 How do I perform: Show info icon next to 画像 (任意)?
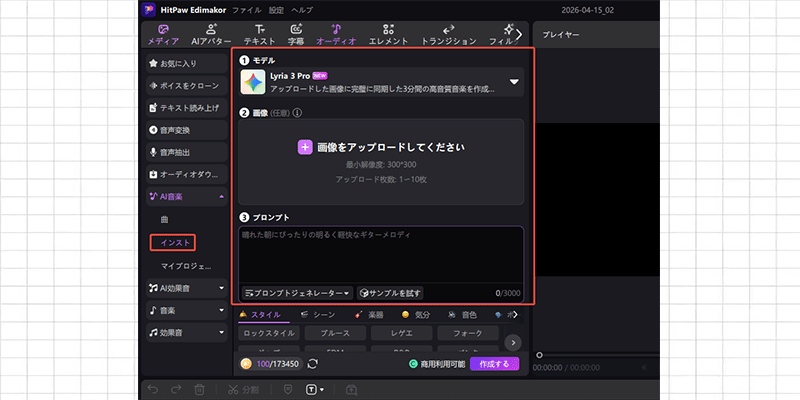(297, 113)
